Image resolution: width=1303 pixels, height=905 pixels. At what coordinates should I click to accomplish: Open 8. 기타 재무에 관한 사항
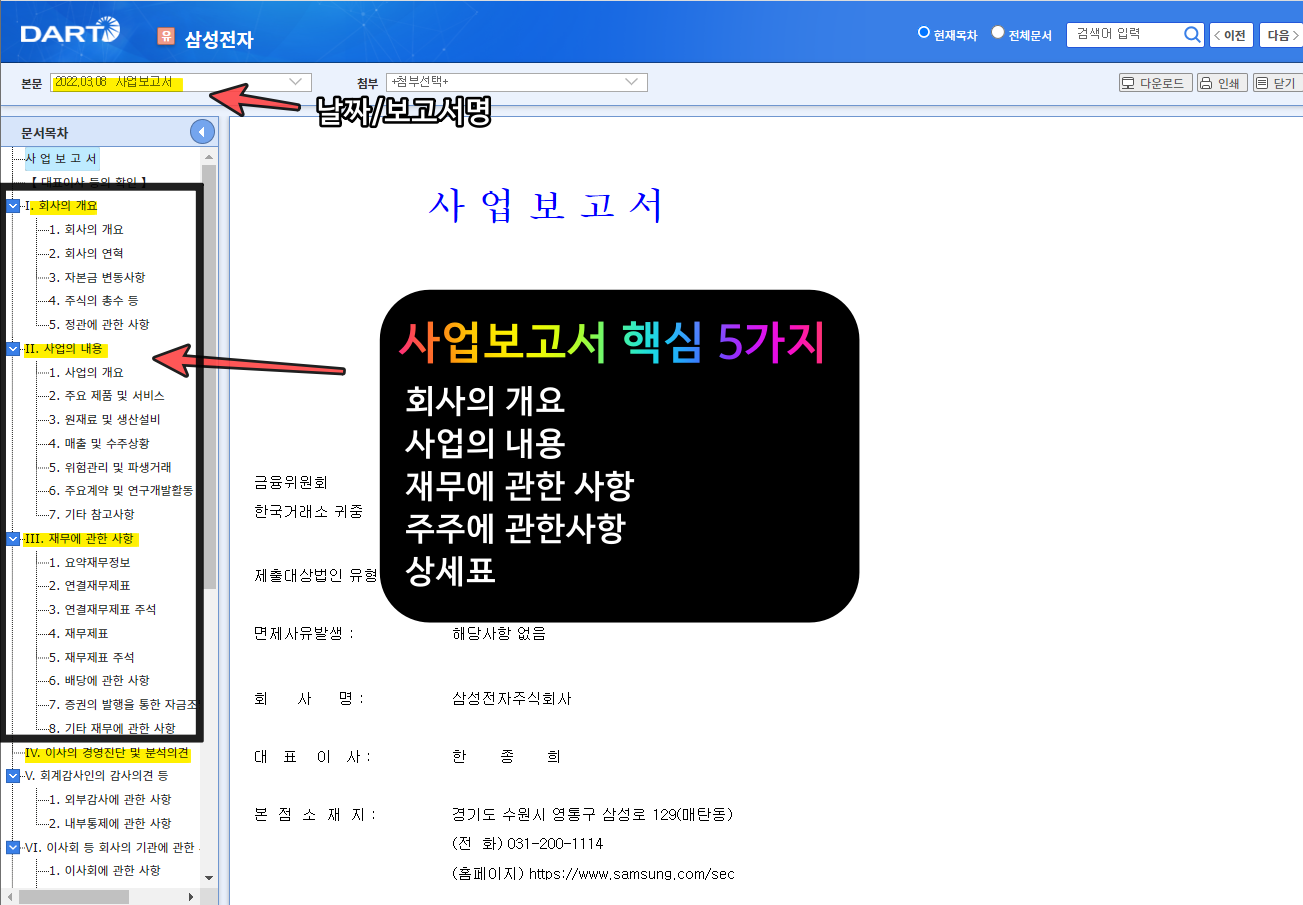coord(113,729)
